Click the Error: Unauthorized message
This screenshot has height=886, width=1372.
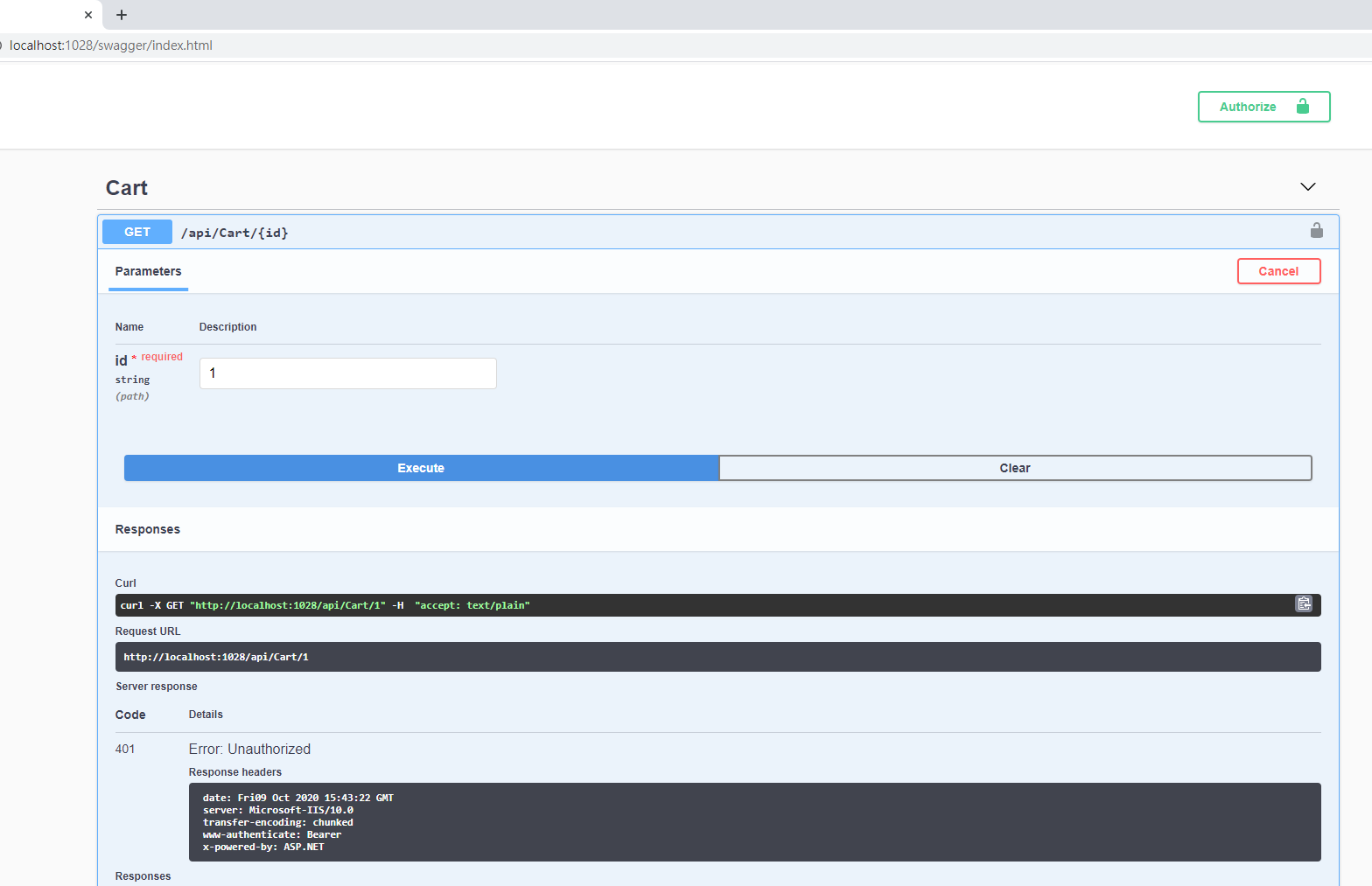[249, 749]
